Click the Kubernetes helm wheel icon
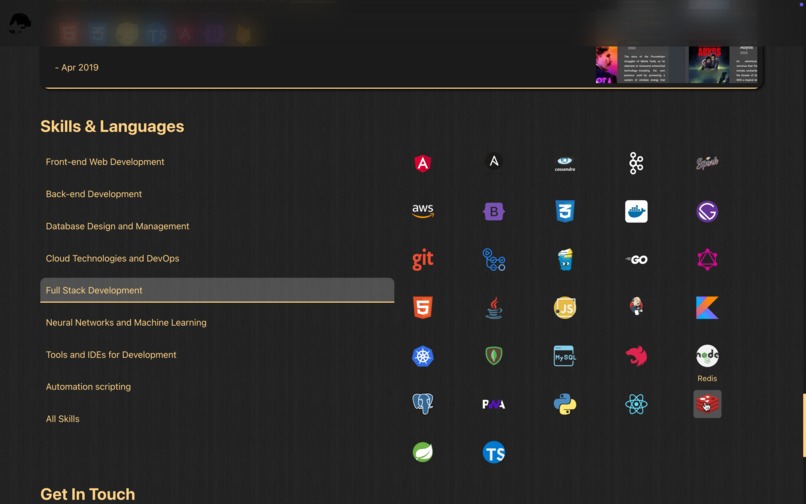806x504 pixels. [423, 356]
